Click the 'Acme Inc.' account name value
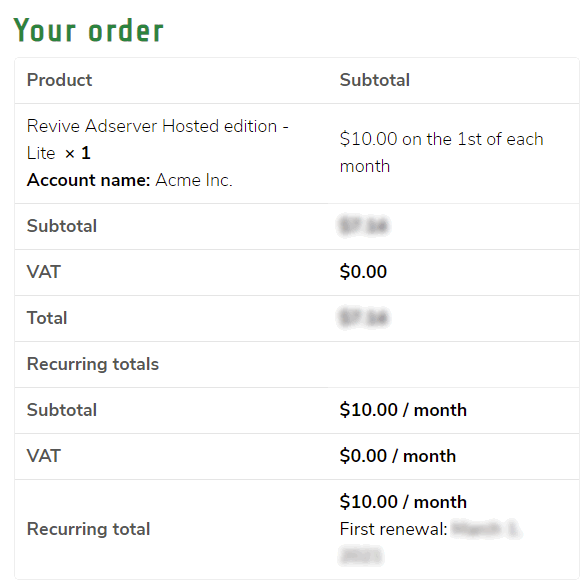Viewport: 587px width, 588px height. click(194, 180)
